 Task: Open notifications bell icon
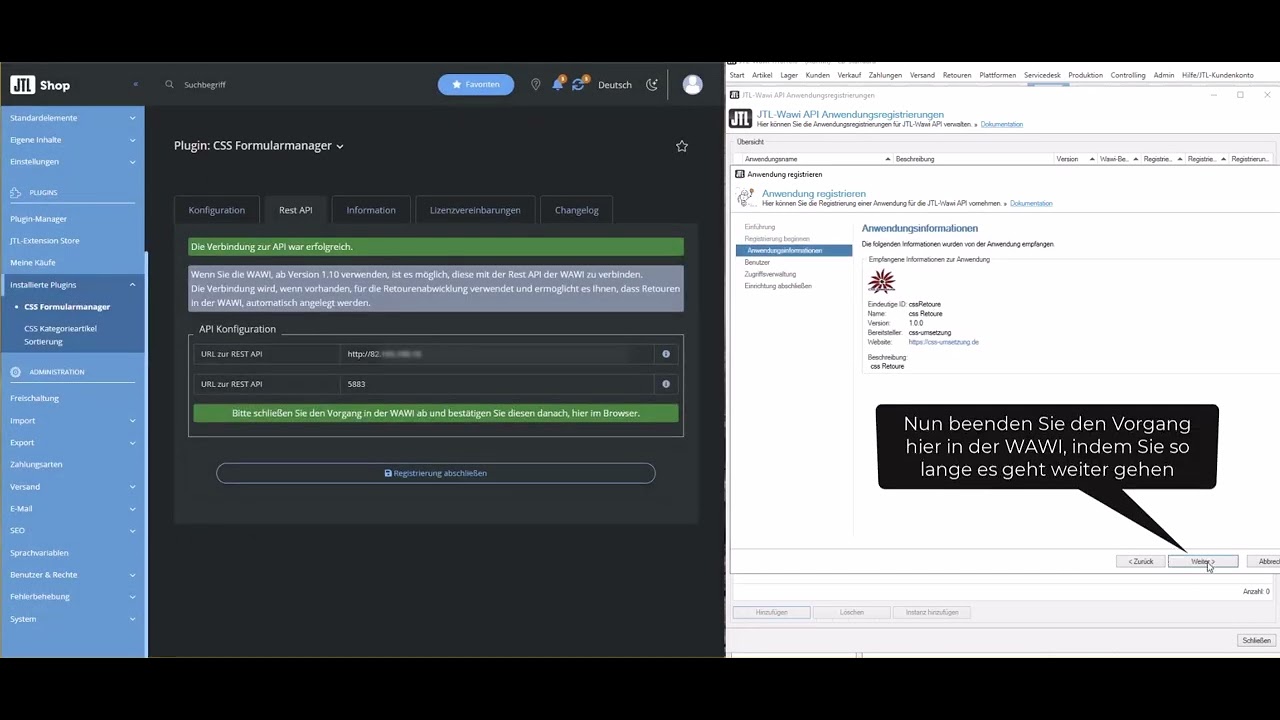[558, 85]
